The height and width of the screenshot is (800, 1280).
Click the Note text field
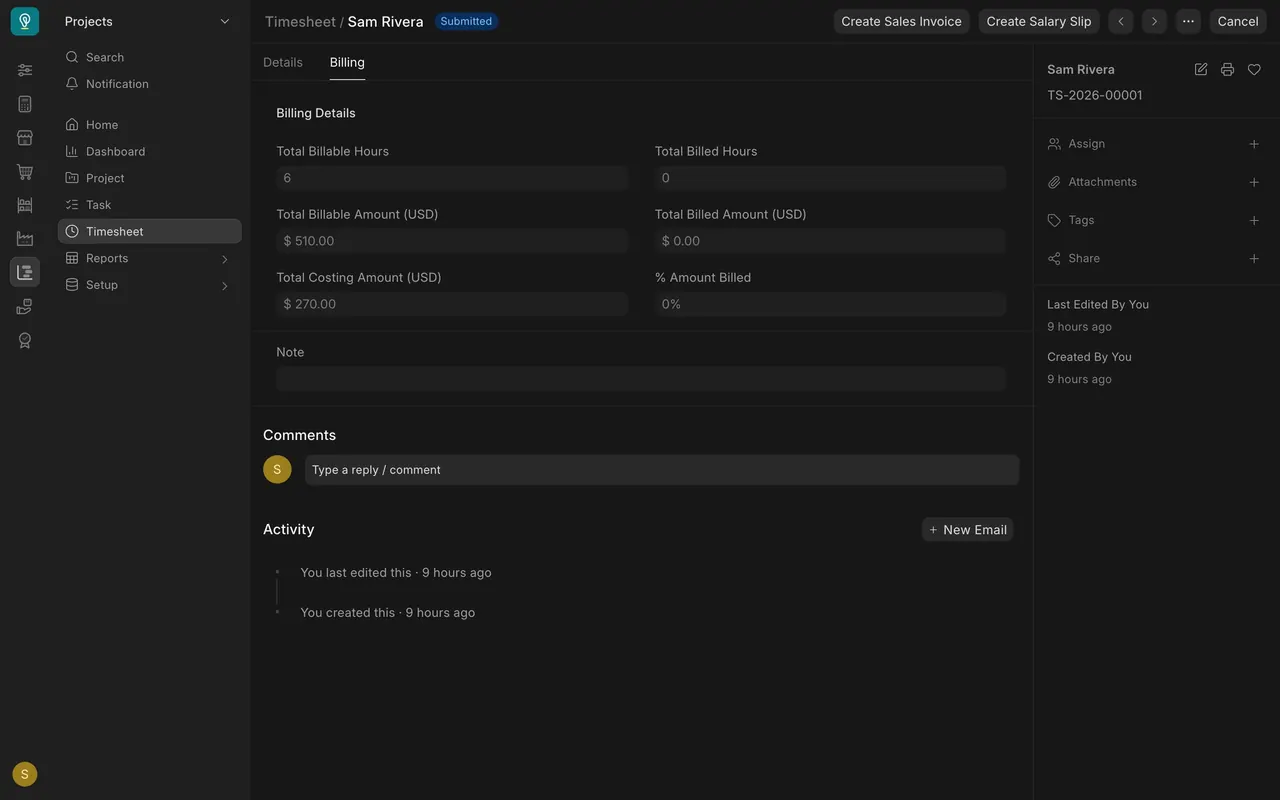(641, 378)
